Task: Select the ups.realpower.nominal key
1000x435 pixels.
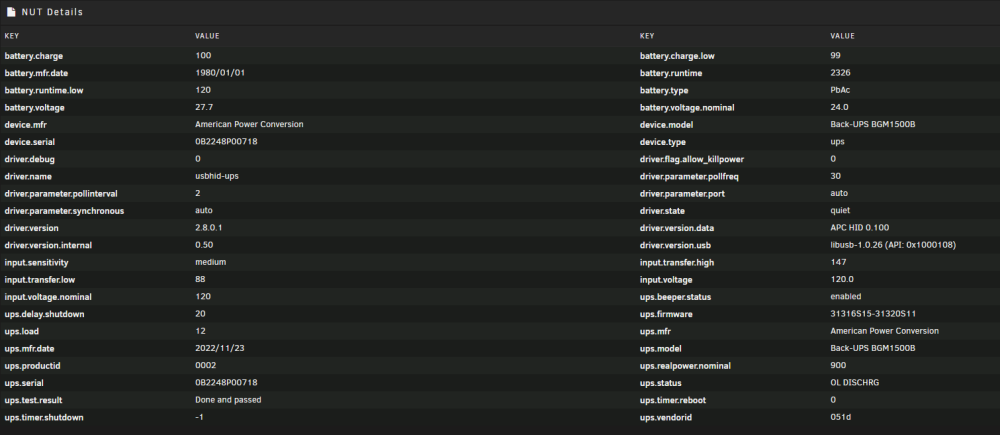Action: (x=685, y=366)
